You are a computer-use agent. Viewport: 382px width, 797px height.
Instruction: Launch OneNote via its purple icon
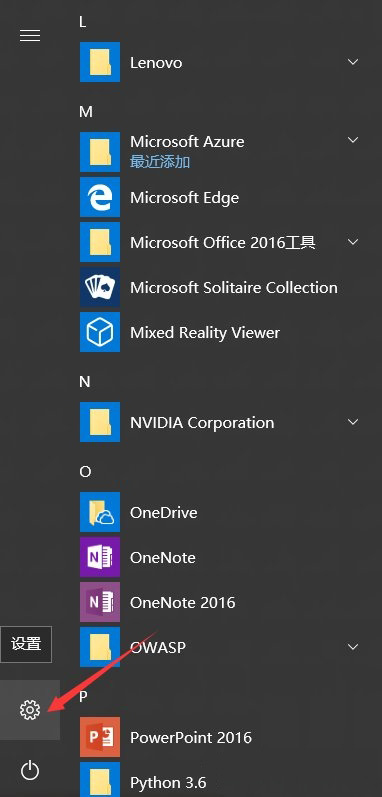click(x=100, y=557)
